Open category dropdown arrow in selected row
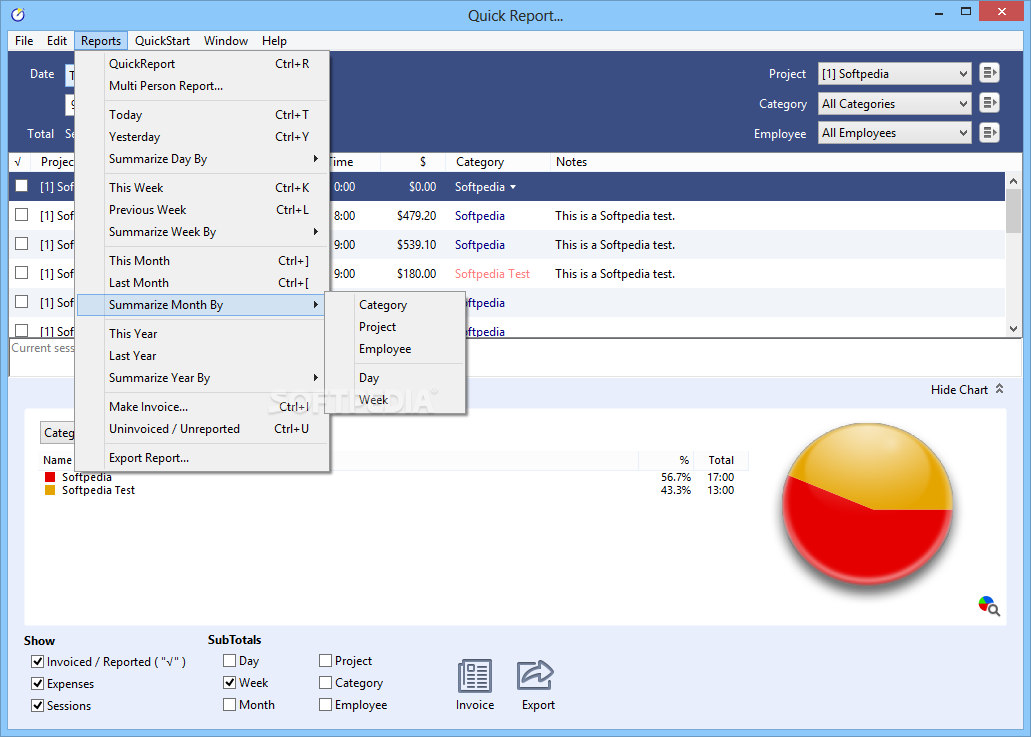This screenshot has width=1031, height=737. (513, 187)
